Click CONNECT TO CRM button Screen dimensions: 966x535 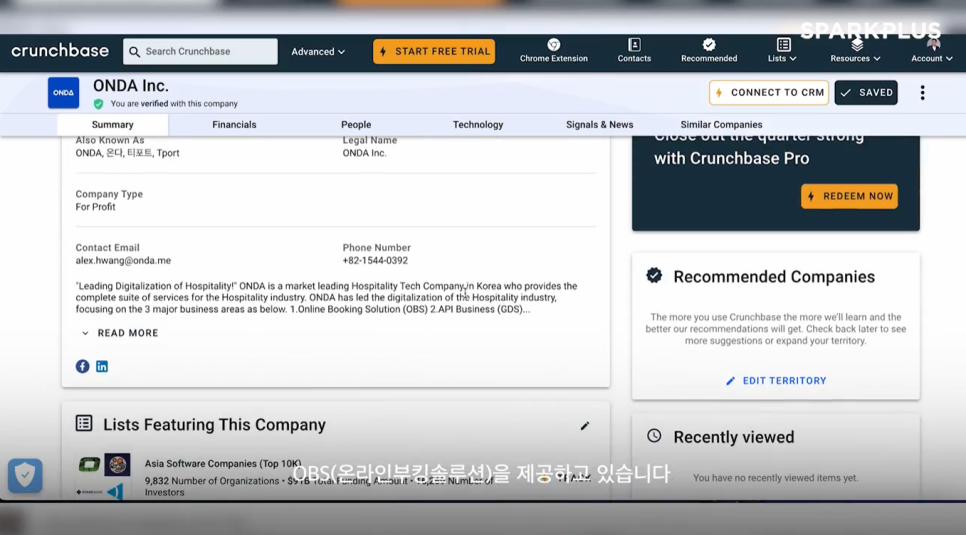(769, 92)
